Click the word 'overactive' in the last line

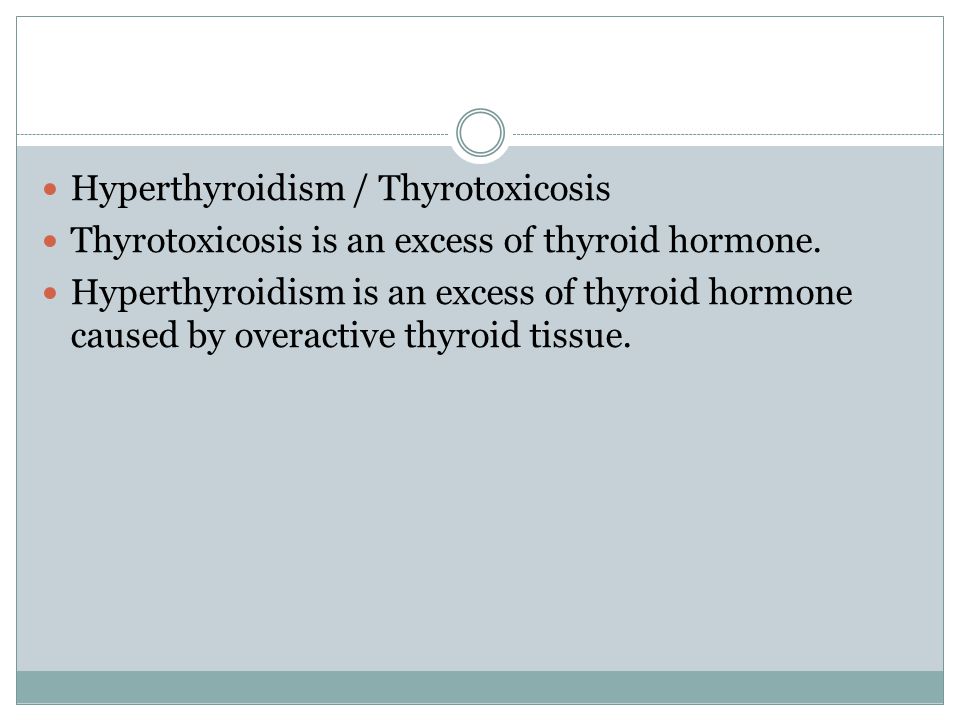(x=315, y=336)
